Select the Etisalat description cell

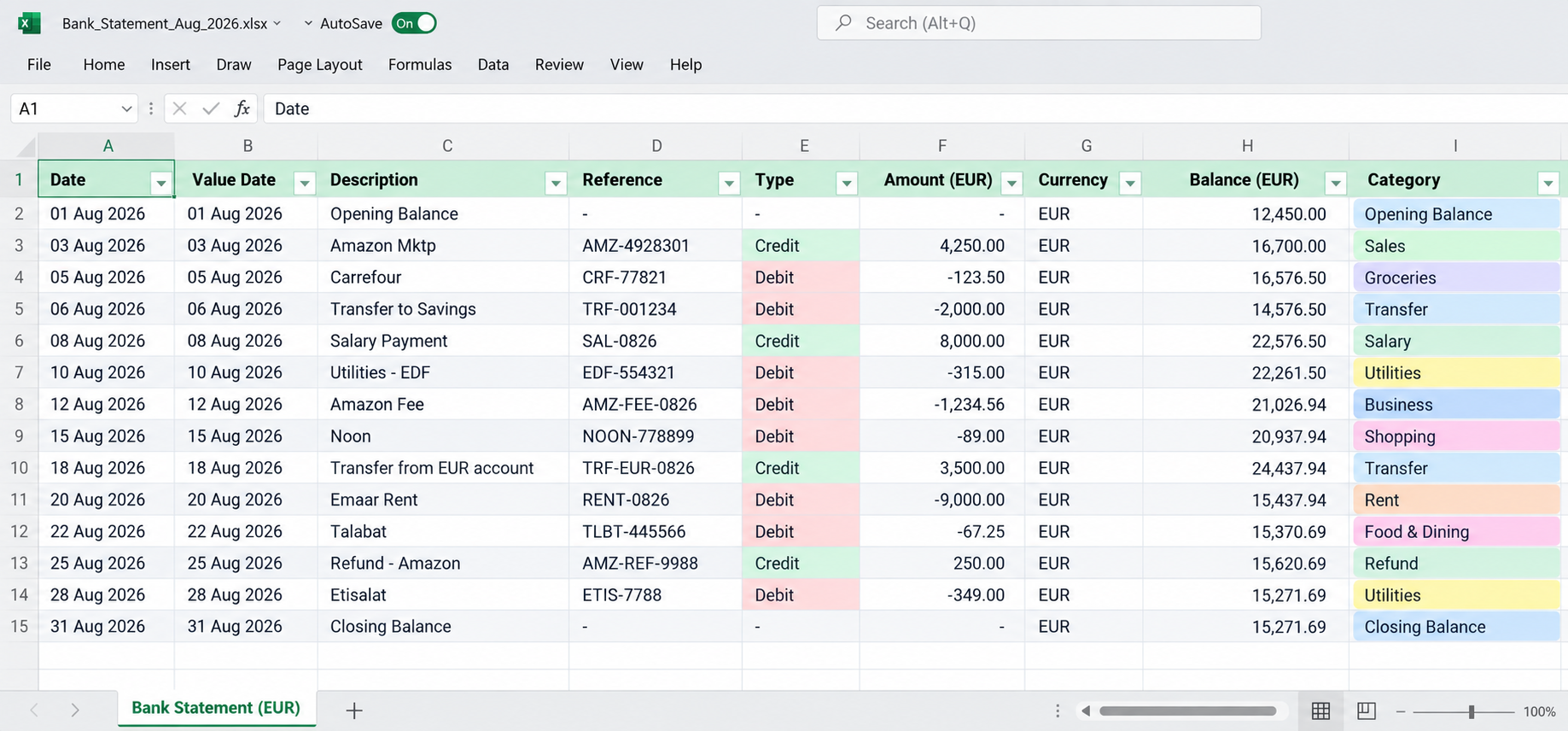[x=444, y=594]
